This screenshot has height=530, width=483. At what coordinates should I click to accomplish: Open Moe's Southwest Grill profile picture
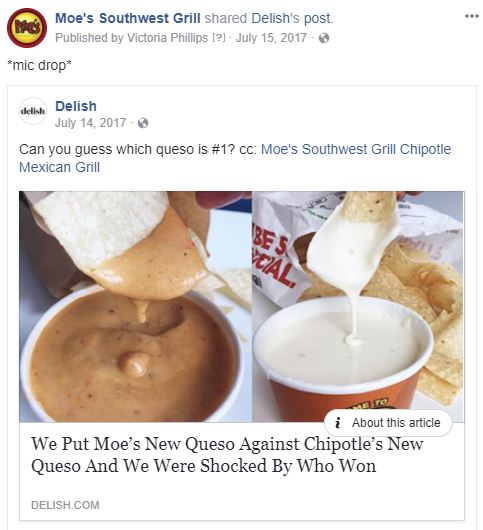[27, 28]
